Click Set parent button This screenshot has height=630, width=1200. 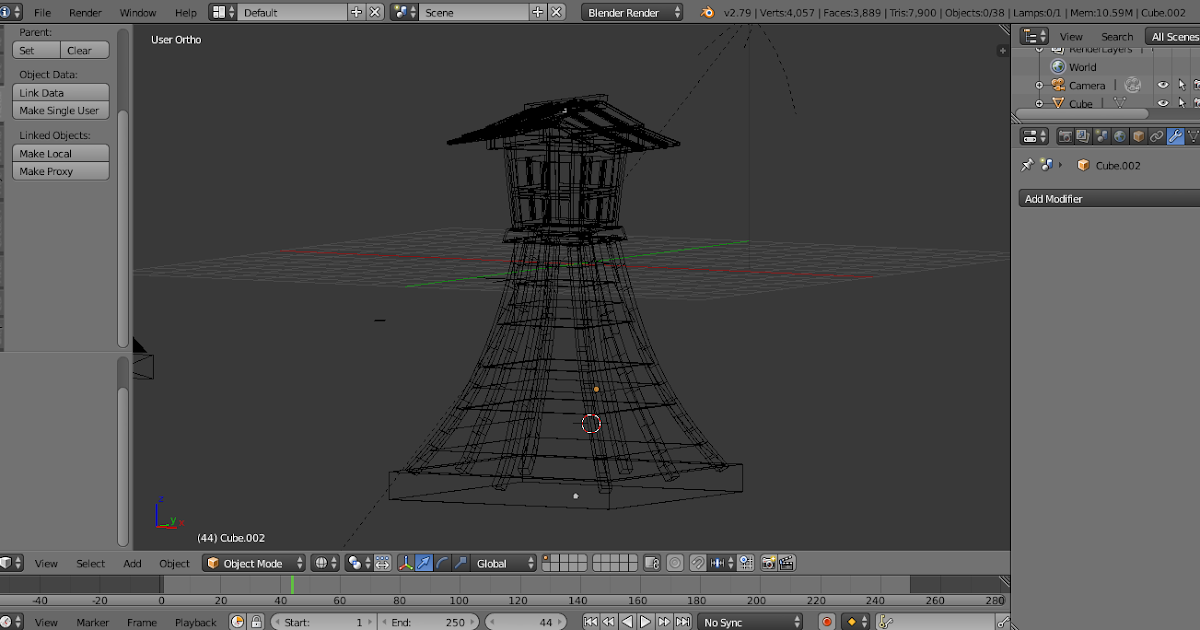(36, 51)
